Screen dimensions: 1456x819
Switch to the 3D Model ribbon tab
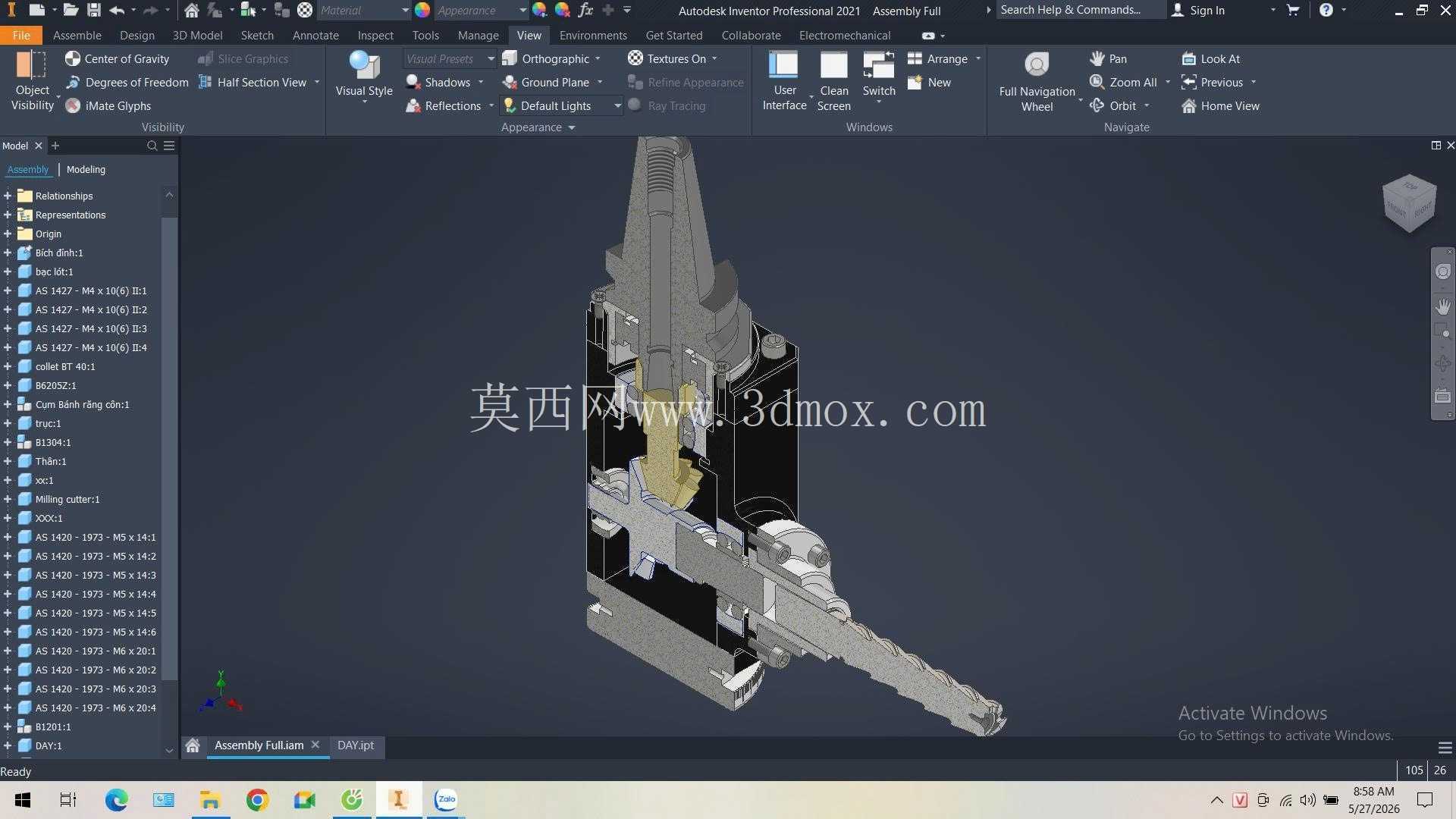click(x=197, y=35)
